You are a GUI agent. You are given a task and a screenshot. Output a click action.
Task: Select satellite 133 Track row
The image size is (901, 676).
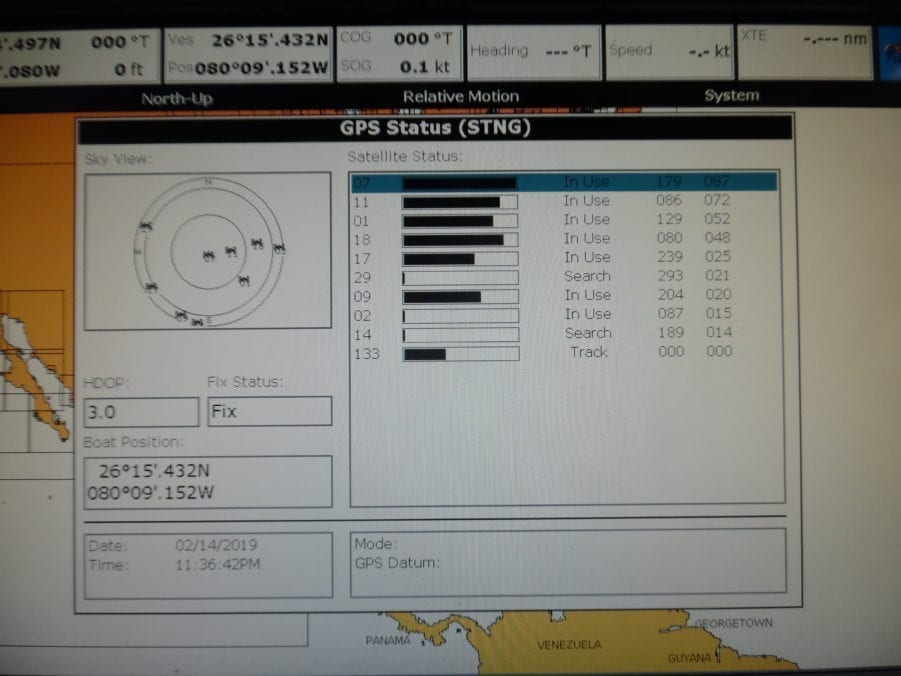564,352
